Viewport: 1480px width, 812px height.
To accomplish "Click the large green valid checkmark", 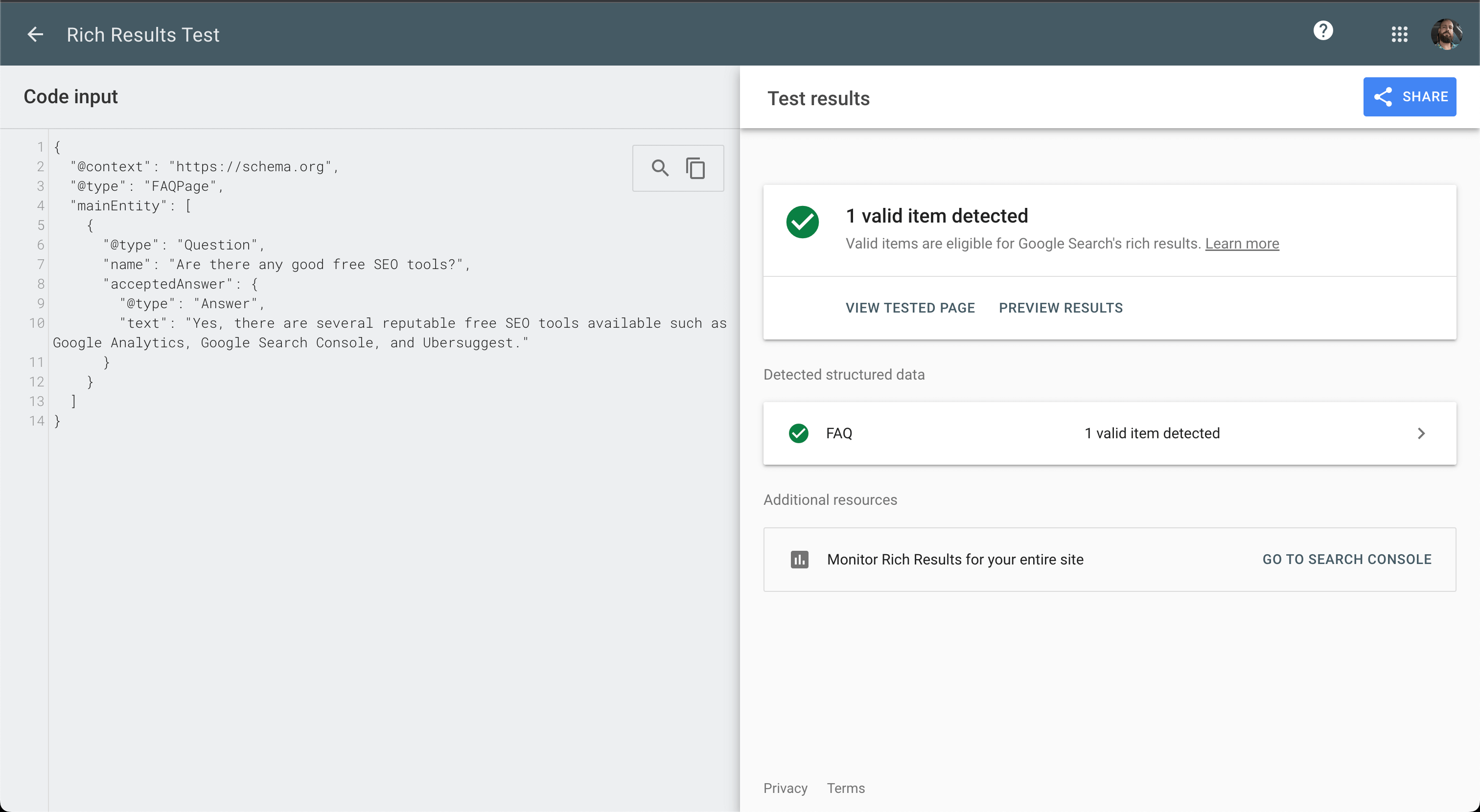I will (x=802, y=222).
